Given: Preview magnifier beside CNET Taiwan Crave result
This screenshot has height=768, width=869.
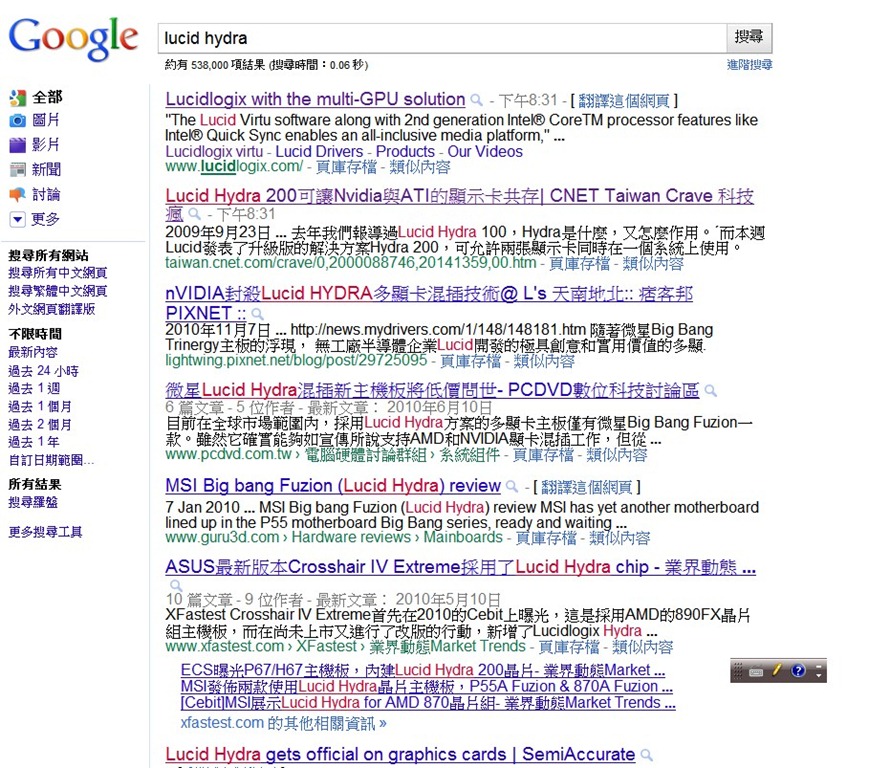Looking at the screenshot, I should [194, 213].
